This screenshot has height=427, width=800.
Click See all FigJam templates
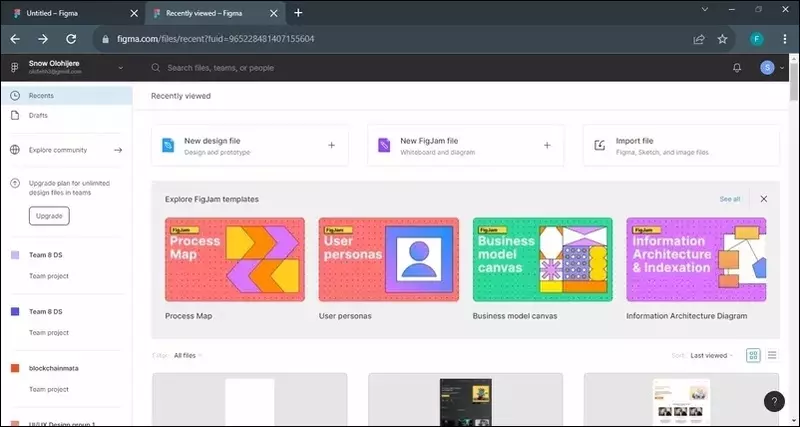pyautogui.click(x=730, y=199)
